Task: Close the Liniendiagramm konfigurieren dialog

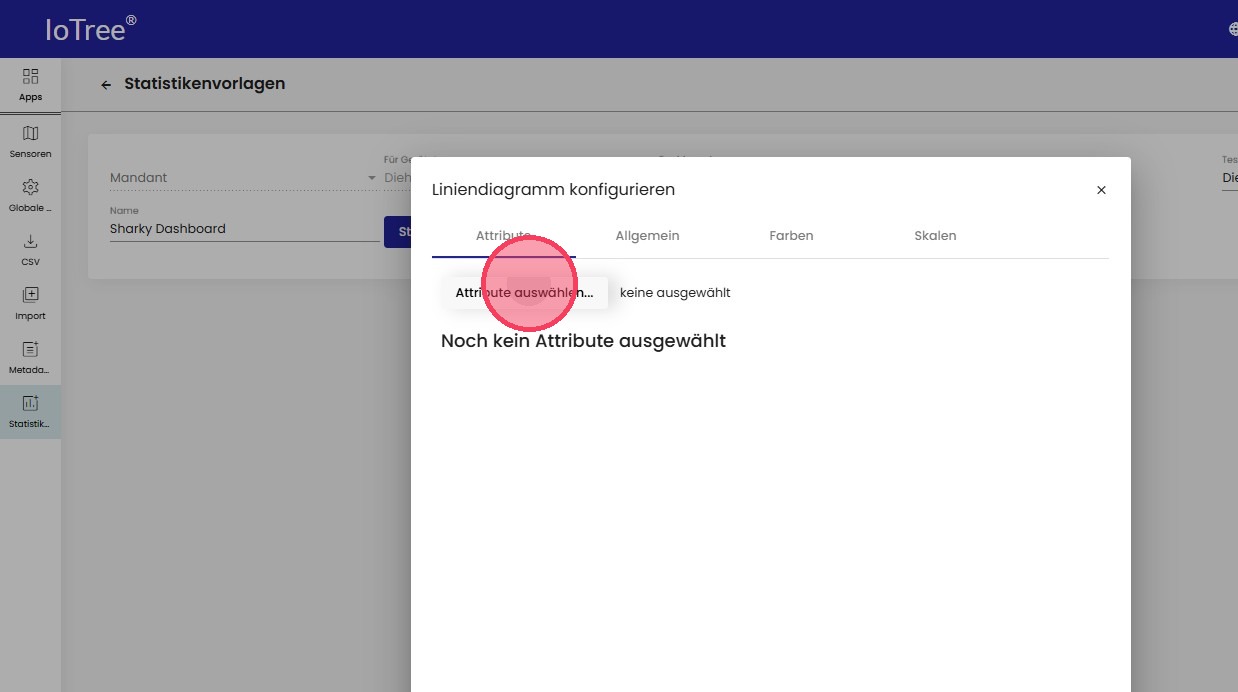Action: pos(1101,190)
